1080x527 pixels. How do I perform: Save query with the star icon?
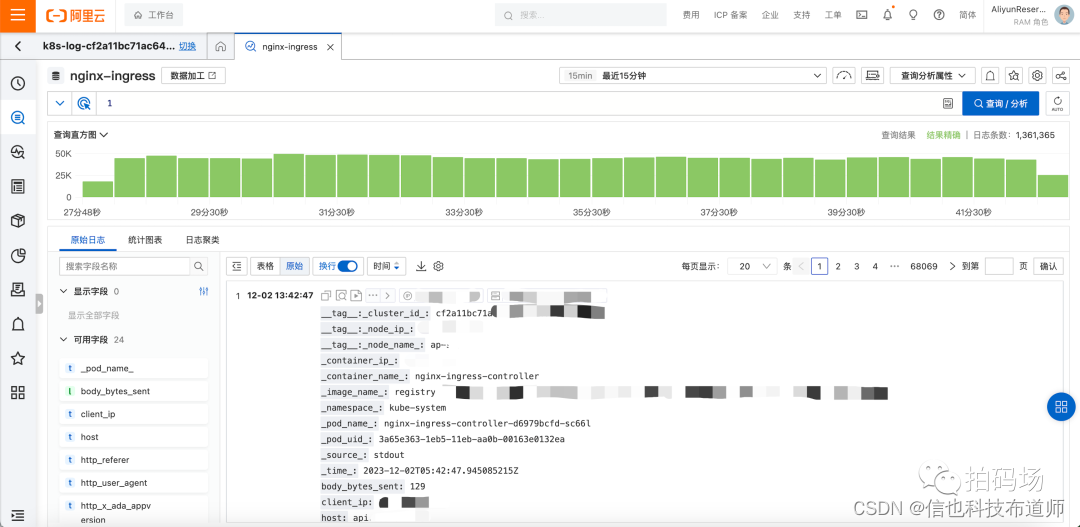pyautogui.click(x=1015, y=76)
